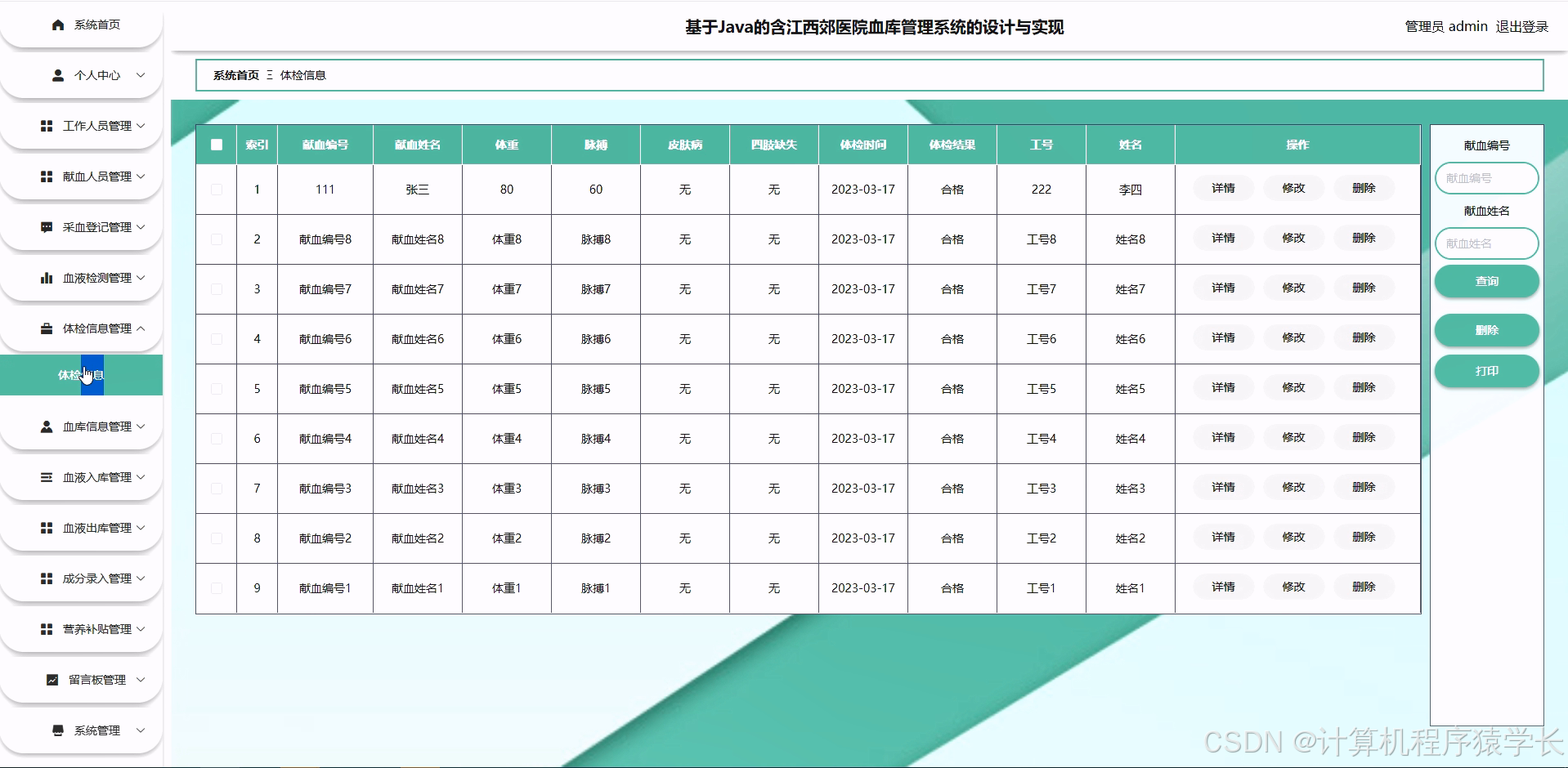Expand the 血液入库管理 chevron
Image resolution: width=1568 pixels, height=768 pixels.
(141, 477)
